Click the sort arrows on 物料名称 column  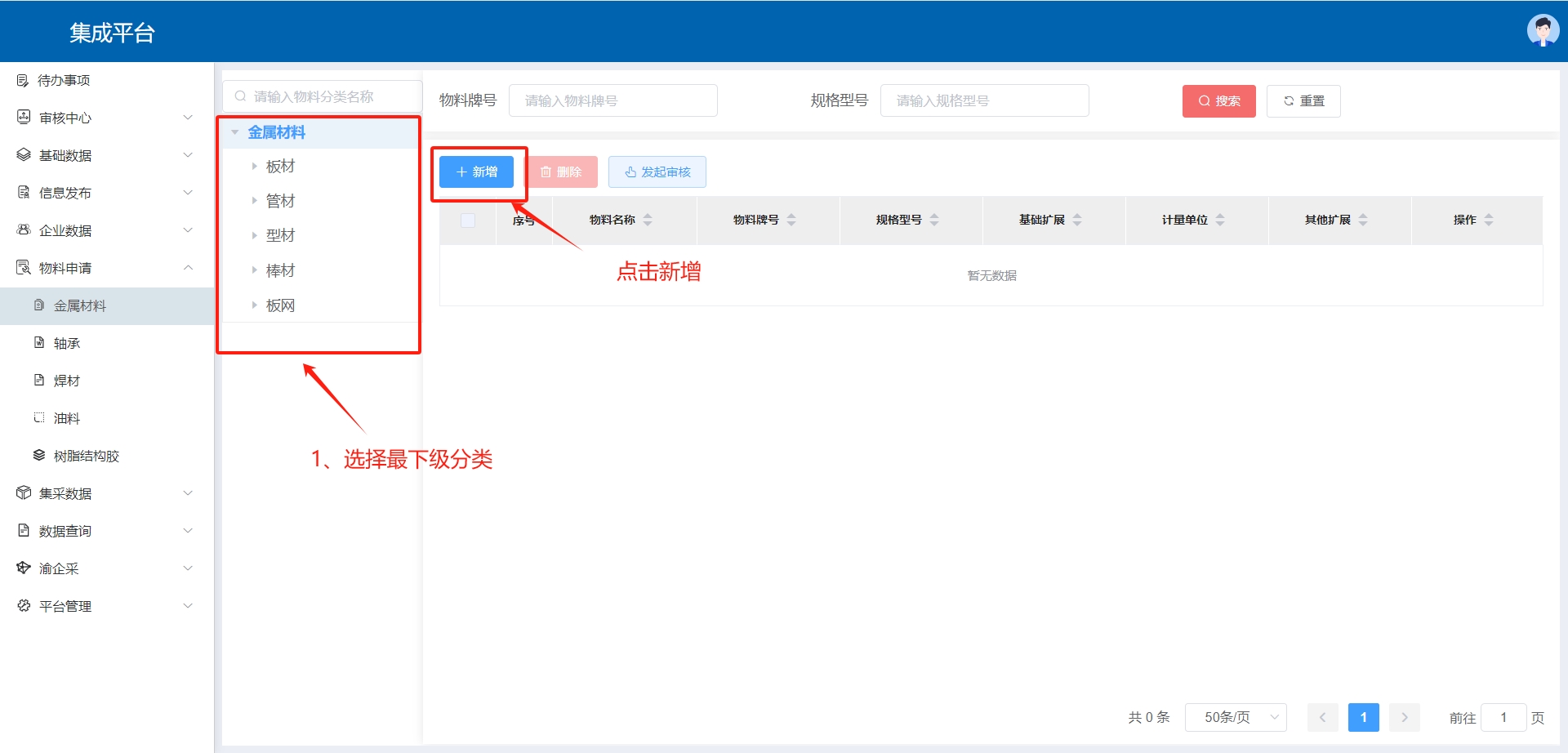[648, 220]
